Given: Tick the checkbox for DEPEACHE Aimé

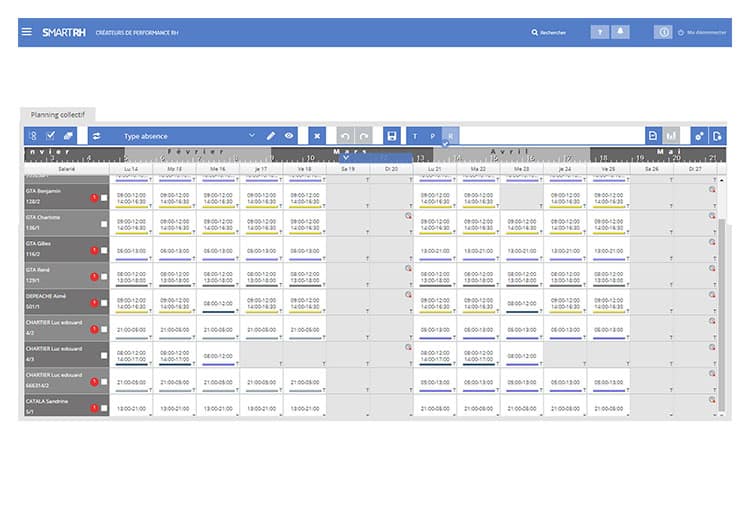Looking at the screenshot, I should 104,303.
